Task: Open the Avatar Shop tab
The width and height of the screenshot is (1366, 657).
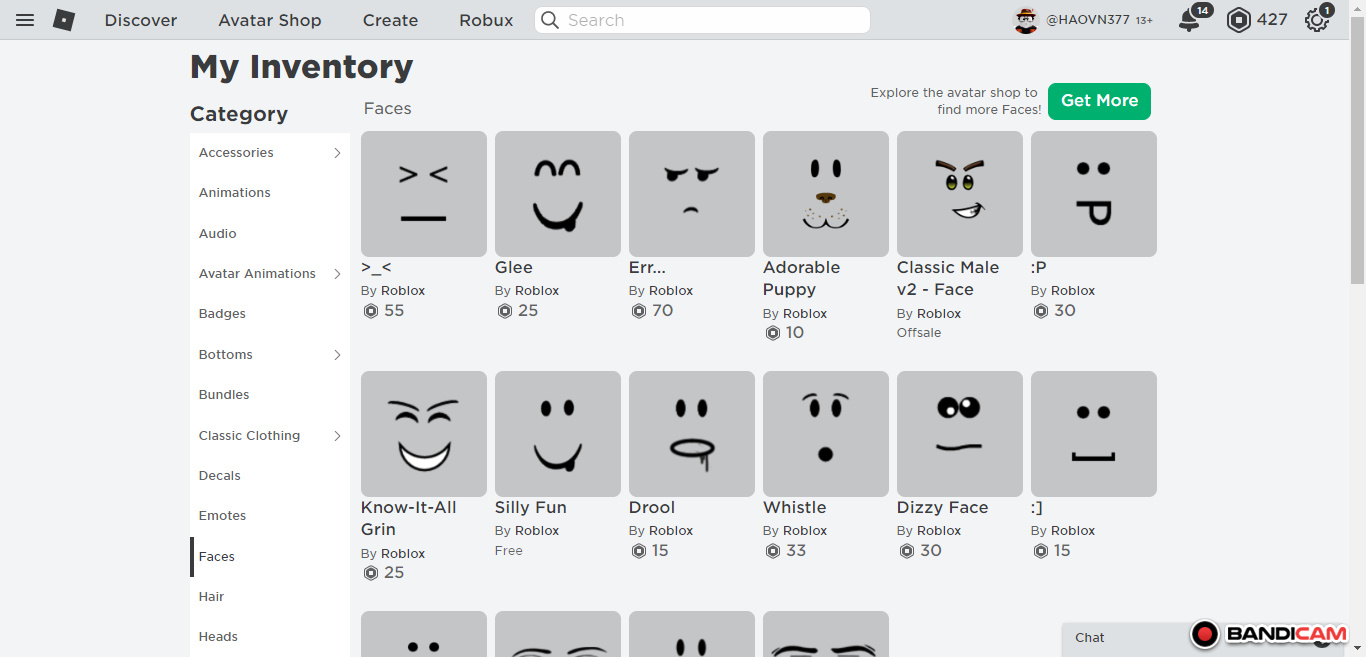Action: pos(270,20)
